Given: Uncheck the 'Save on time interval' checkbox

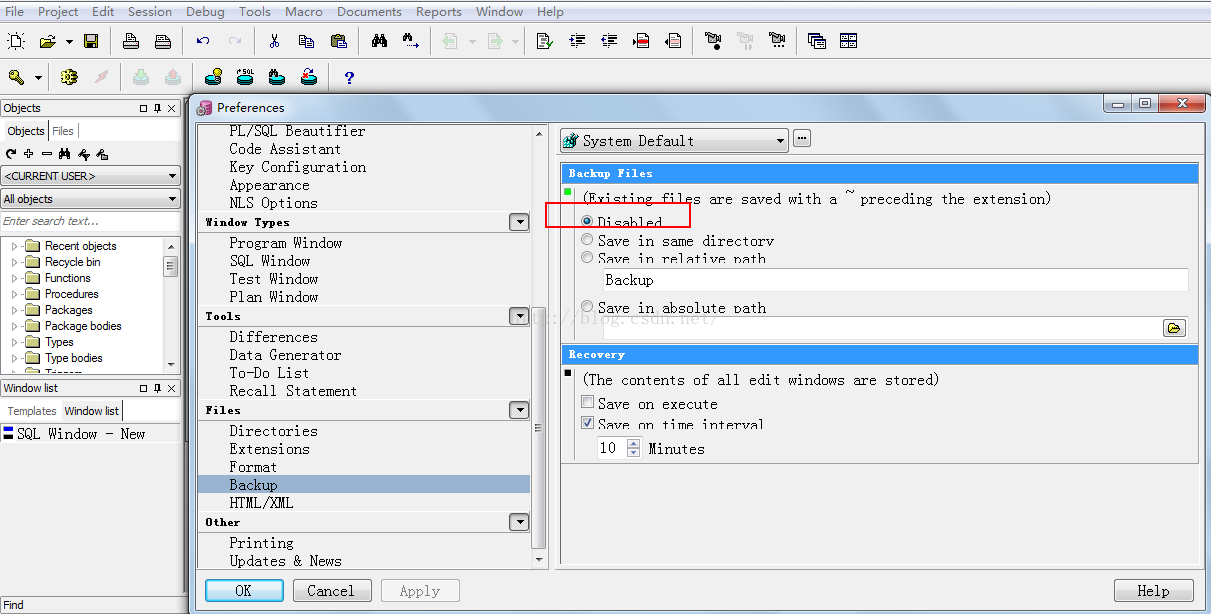Looking at the screenshot, I should point(588,424).
